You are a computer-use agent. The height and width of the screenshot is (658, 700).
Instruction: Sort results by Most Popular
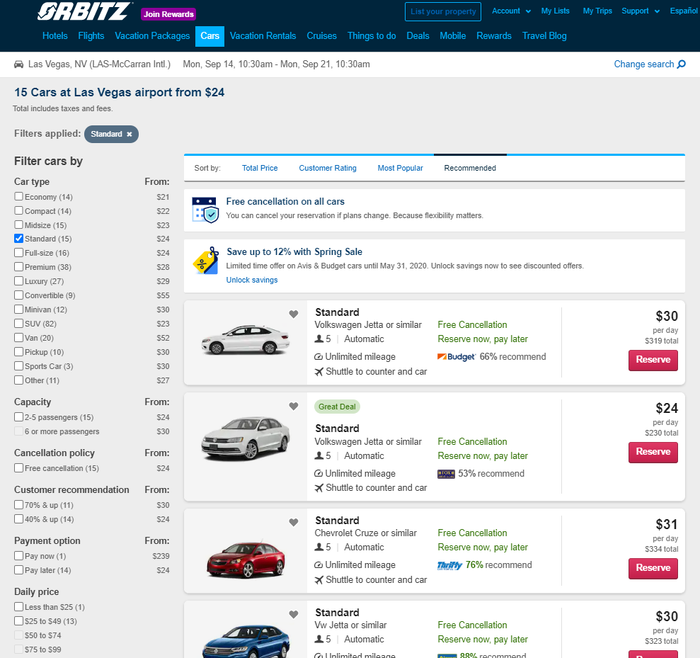click(x=400, y=168)
